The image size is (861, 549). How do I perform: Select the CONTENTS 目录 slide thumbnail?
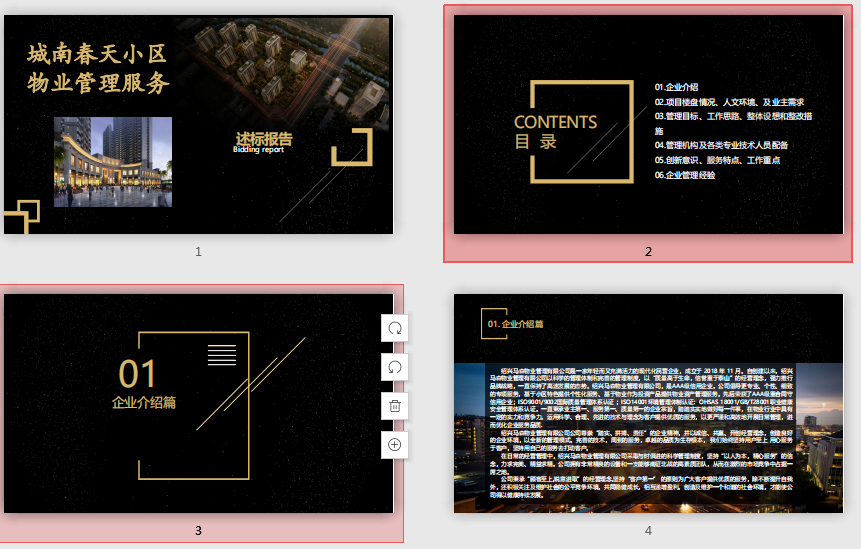point(647,124)
